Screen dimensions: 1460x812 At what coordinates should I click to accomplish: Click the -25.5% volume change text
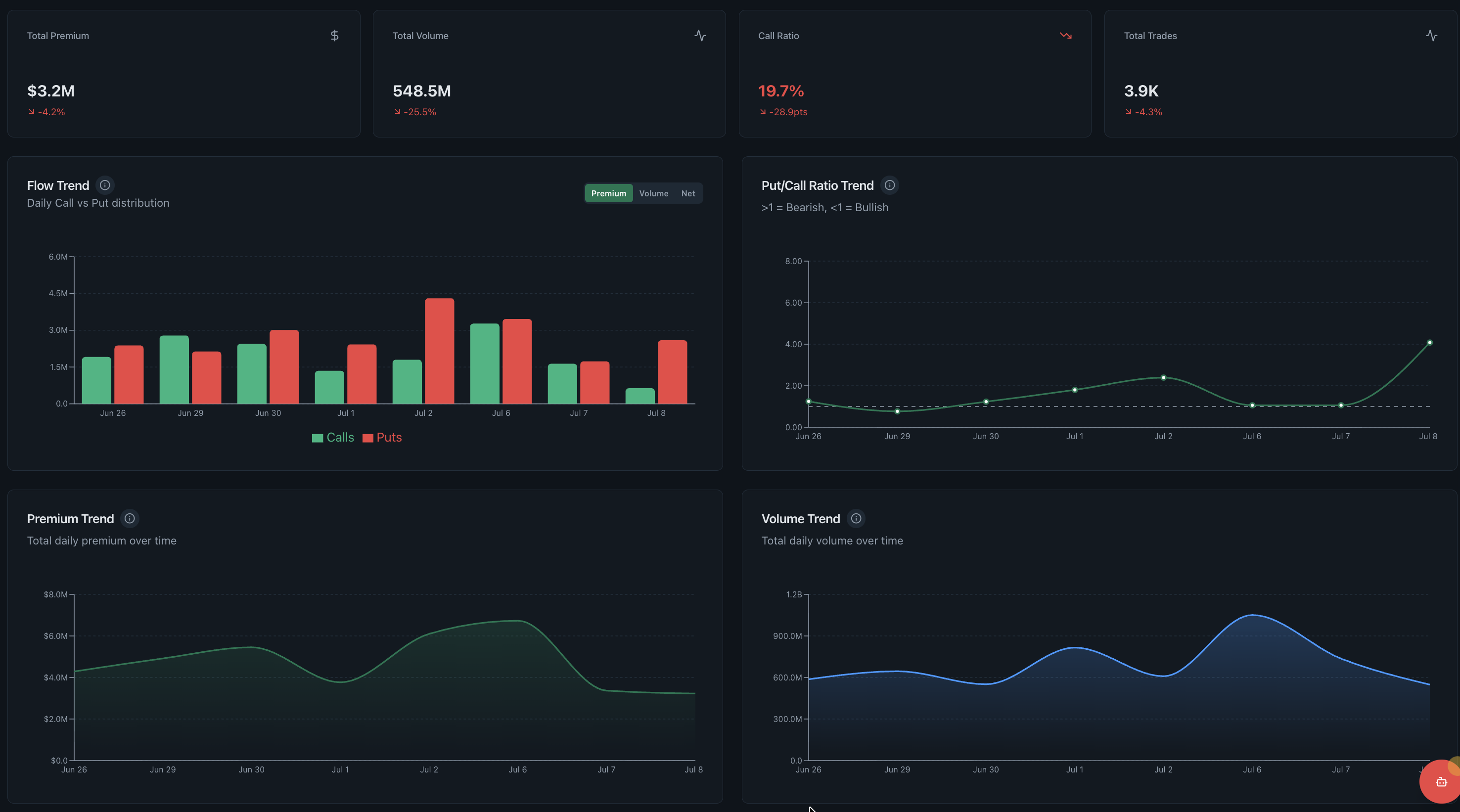click(420, 112)
